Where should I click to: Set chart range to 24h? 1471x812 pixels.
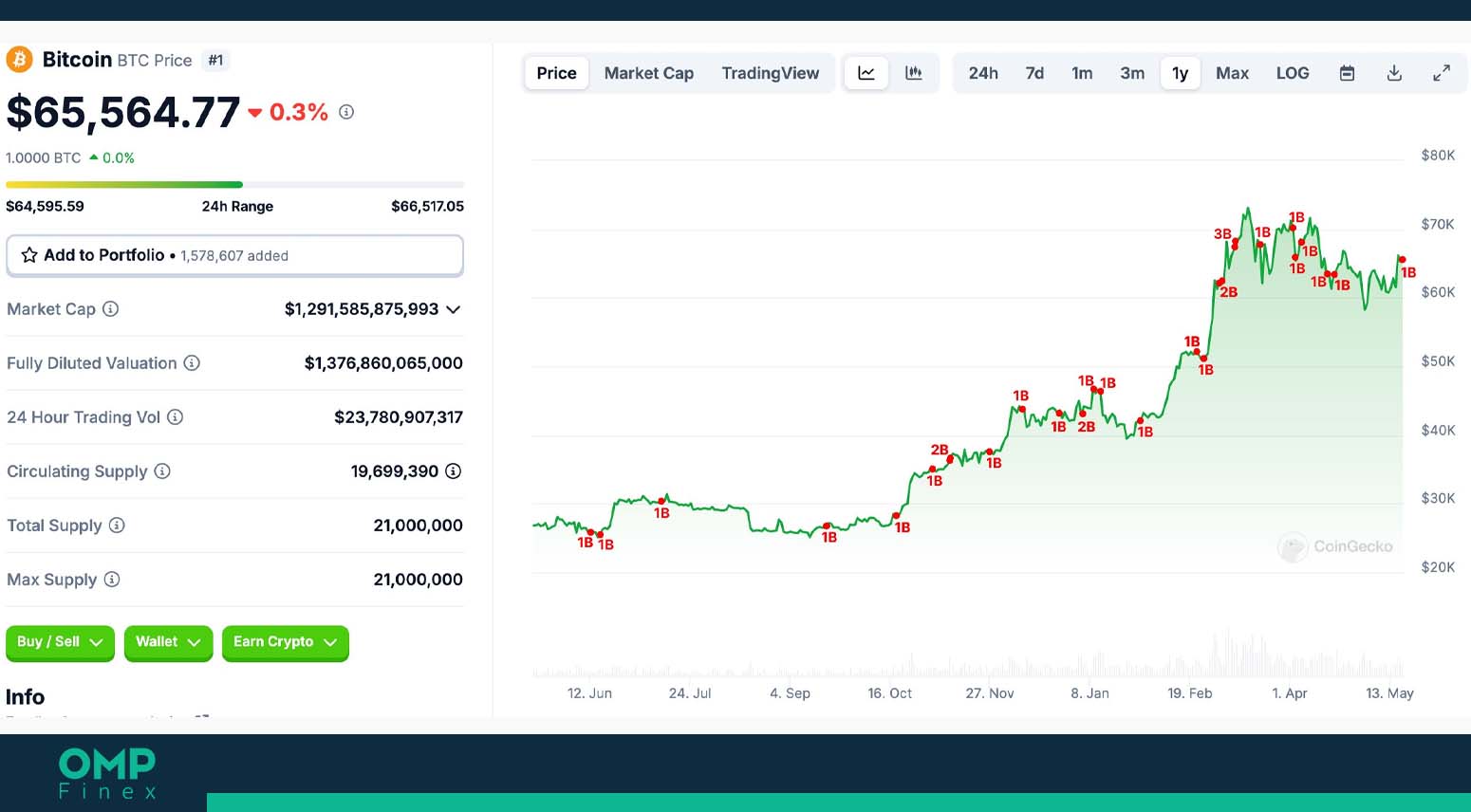[x=983, y=73]
